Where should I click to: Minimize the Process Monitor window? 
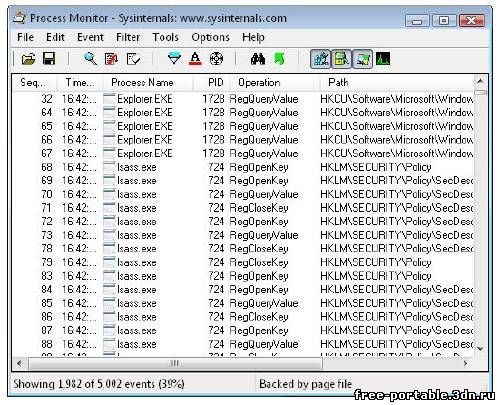click(x=418, y=21)
